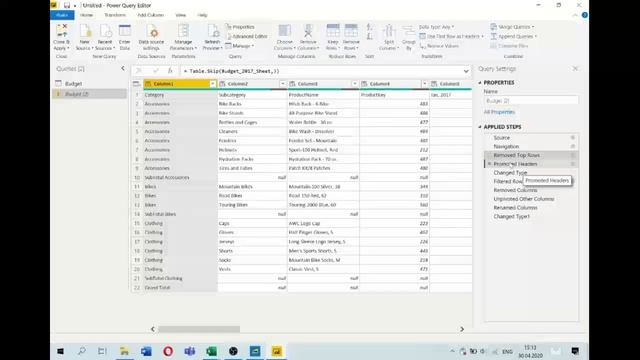The width and height of the screenshot is (640, 360).
Task: Select the Unpivoted Other Columns step
Action: pyautogui.click(x=524, y=199)
